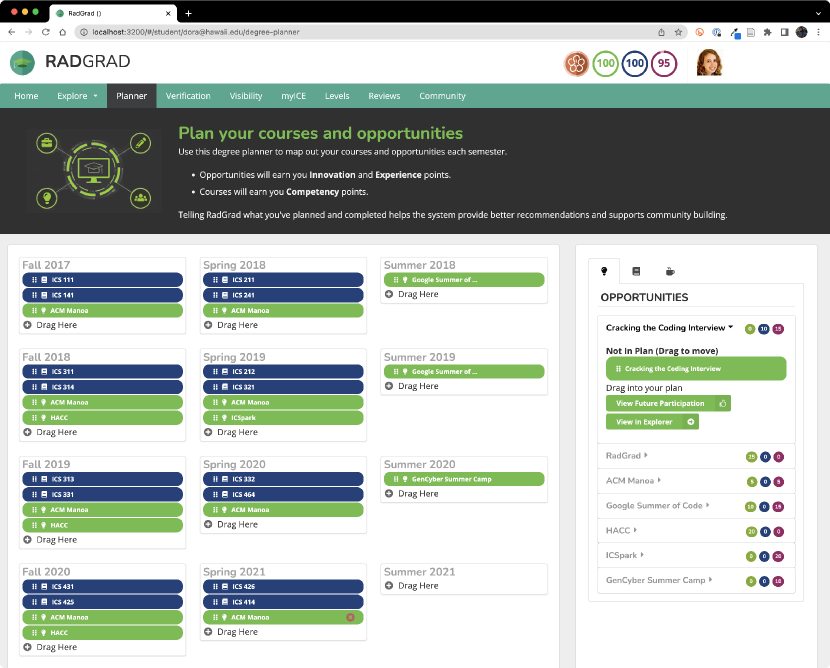Expand the ACM Manoa opportunity item

[633, 481]
